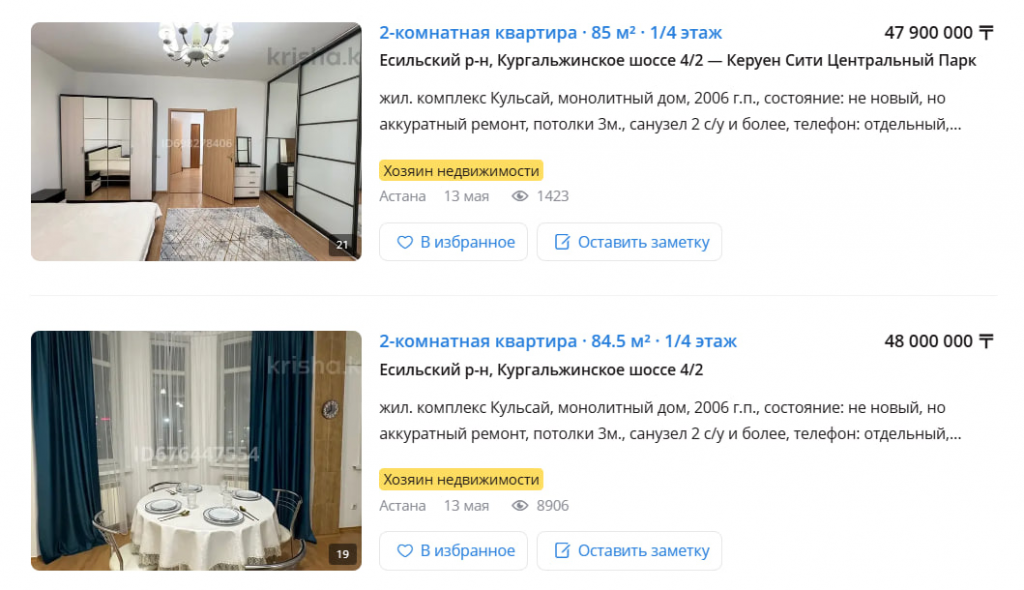
Task: Click the Керуен Сити Центральный Парк address line
Action: 678,61
